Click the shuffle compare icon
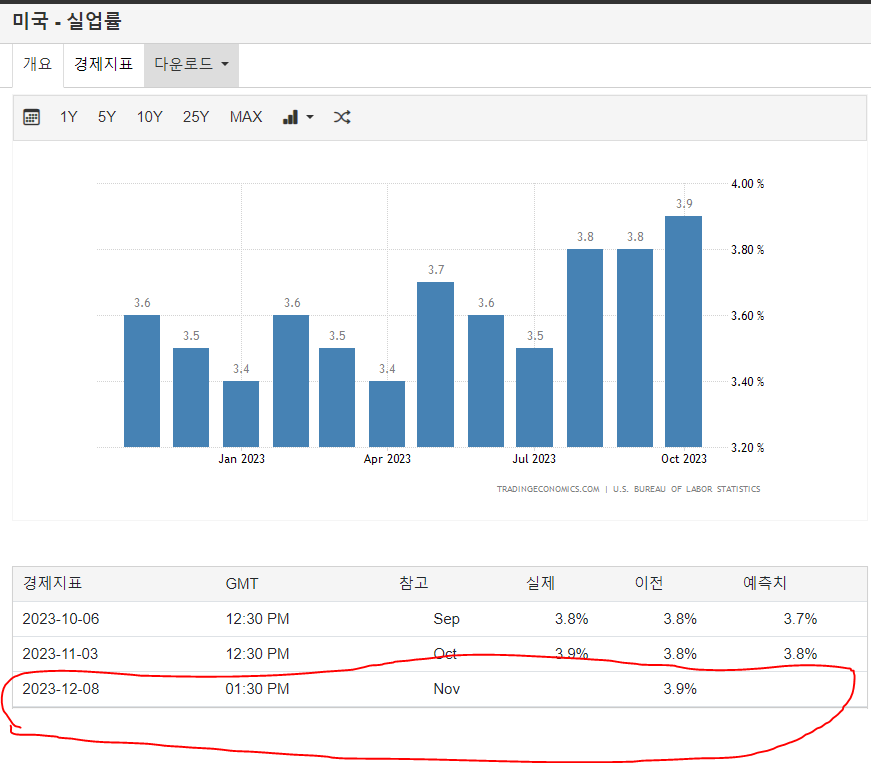The width and height of the screenshot is (871, 763). [342, 117]
